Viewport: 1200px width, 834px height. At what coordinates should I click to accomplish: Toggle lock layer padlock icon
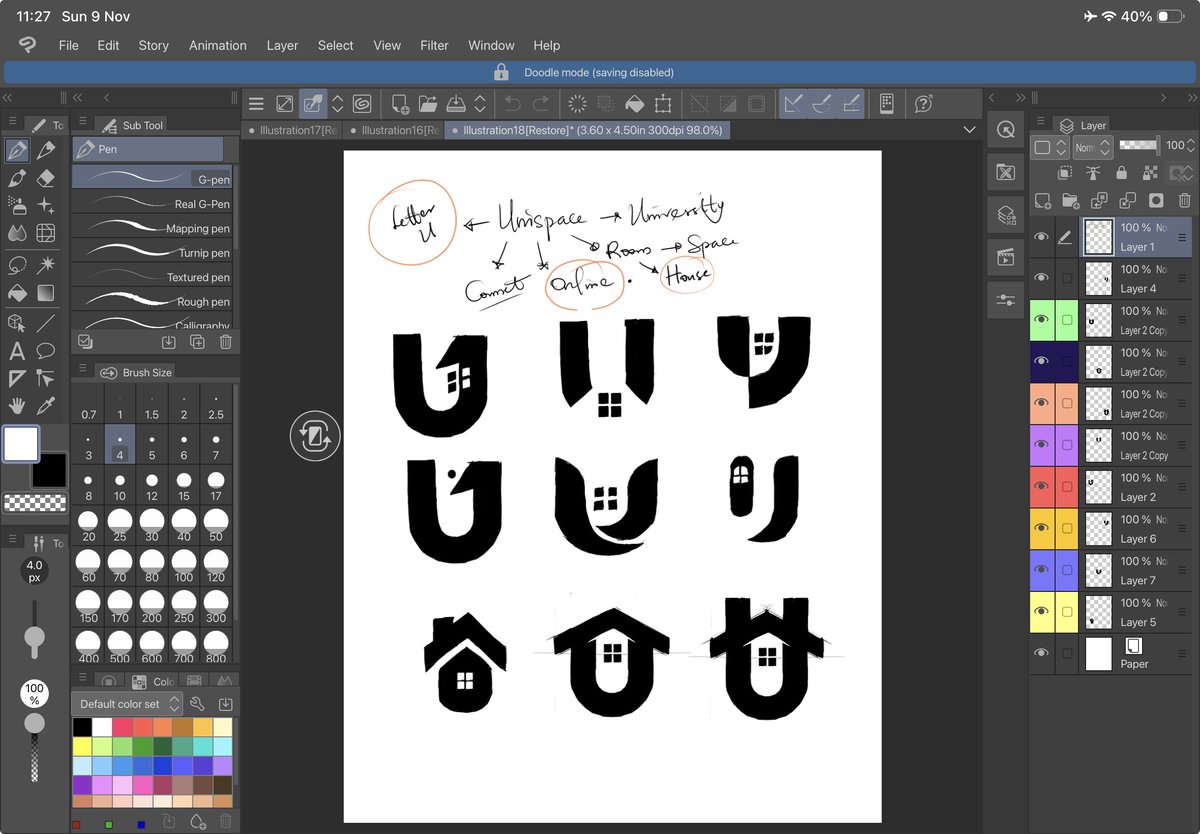(1122, 173)
